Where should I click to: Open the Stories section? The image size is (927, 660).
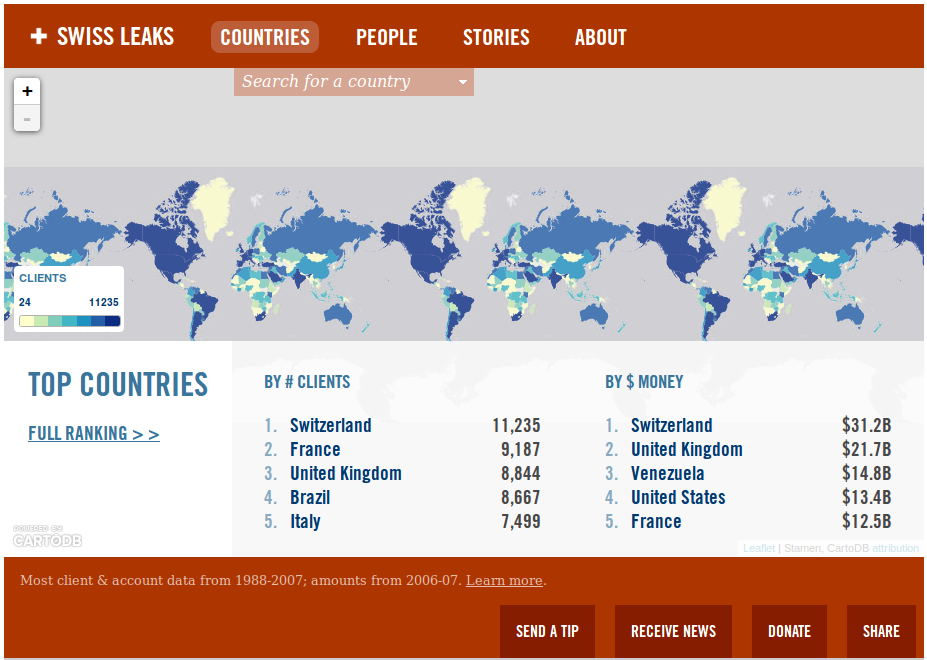click(x=496, y=37)
